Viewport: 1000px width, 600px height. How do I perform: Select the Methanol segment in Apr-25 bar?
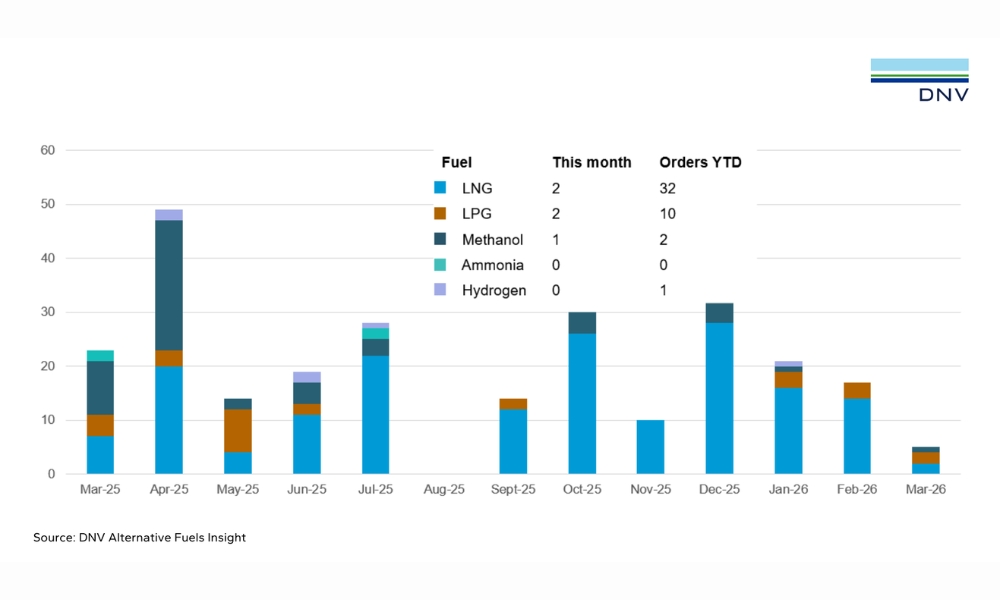pyautogui.click(x=168, y=285)
